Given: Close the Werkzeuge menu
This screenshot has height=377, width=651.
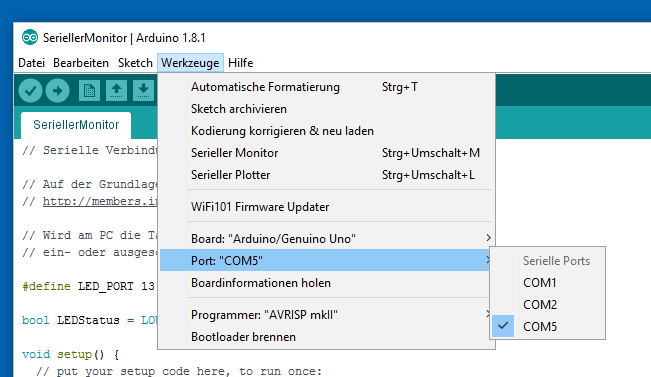Looking at the screenshot, I should (190, 63).
